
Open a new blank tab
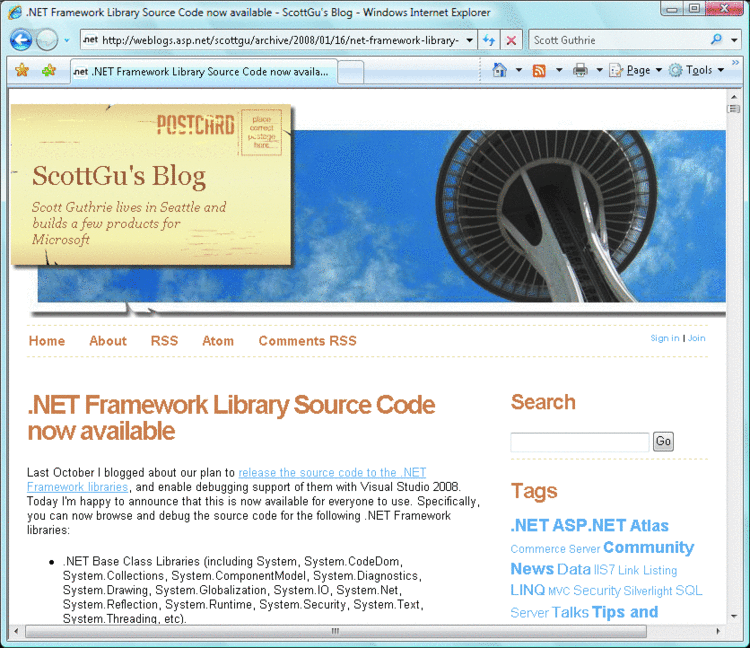point(351,72)
